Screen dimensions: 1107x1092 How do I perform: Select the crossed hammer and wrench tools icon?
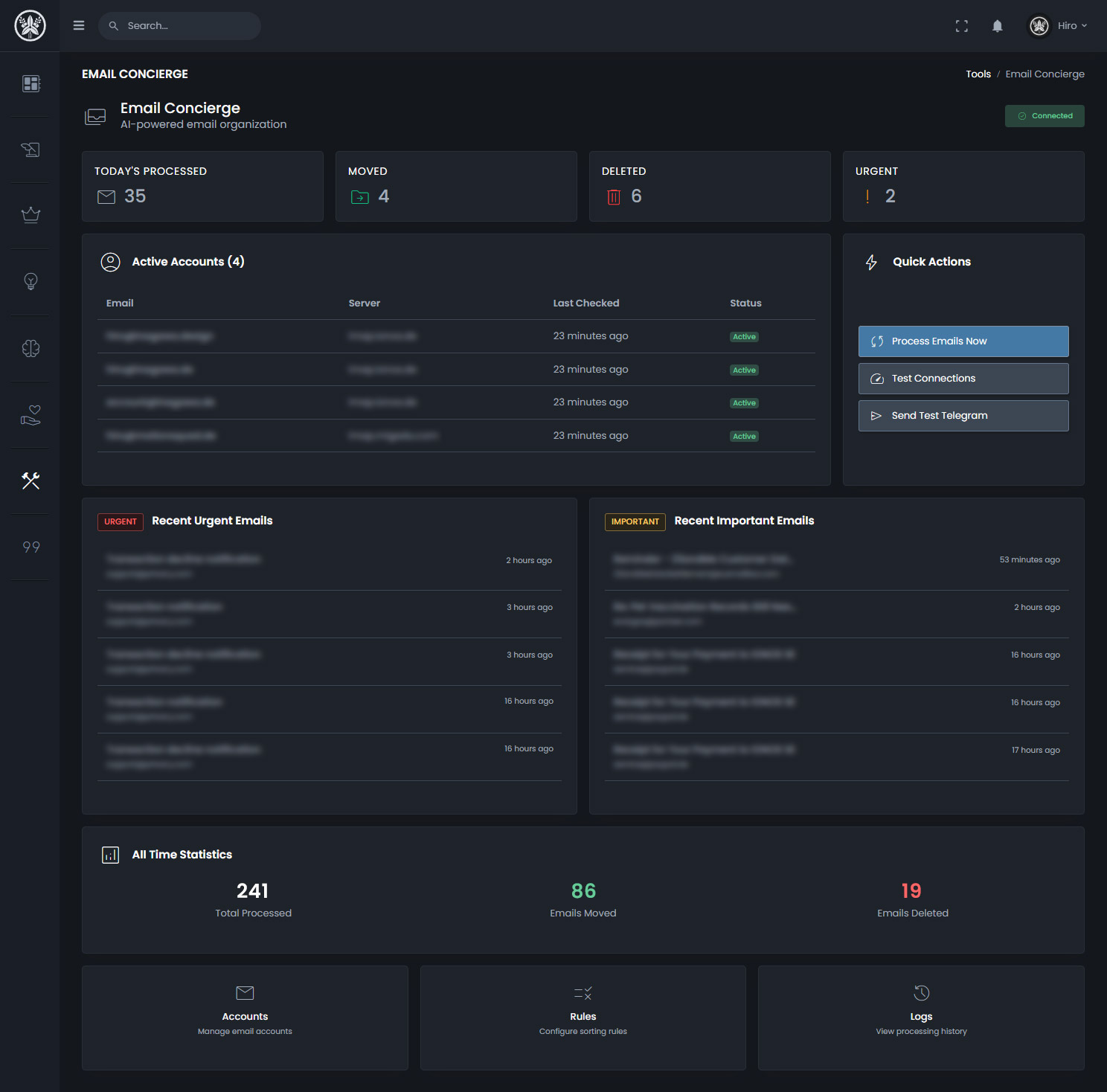click(30, 481)
